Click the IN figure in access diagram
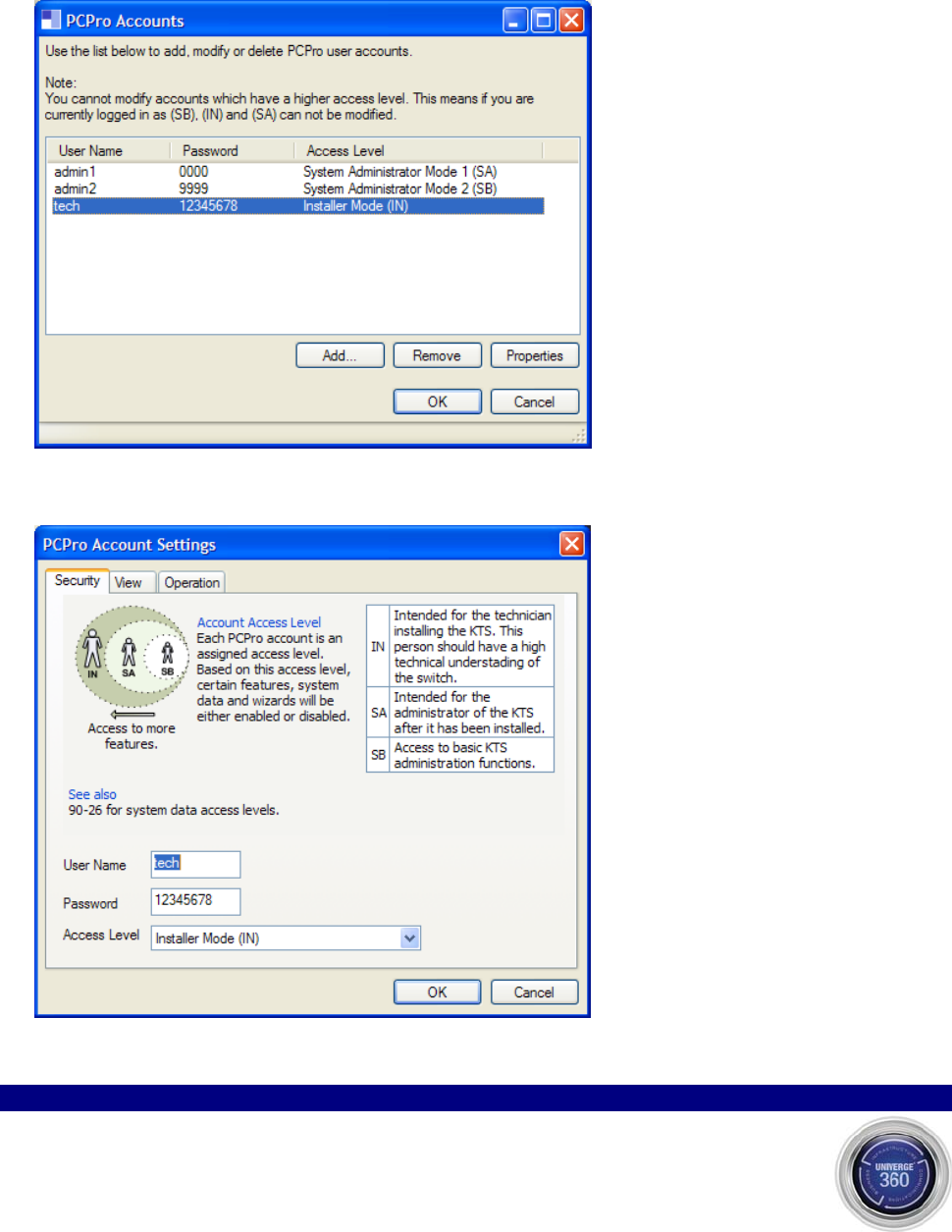The image size is (952, 1232). click(x=92, y=654)
